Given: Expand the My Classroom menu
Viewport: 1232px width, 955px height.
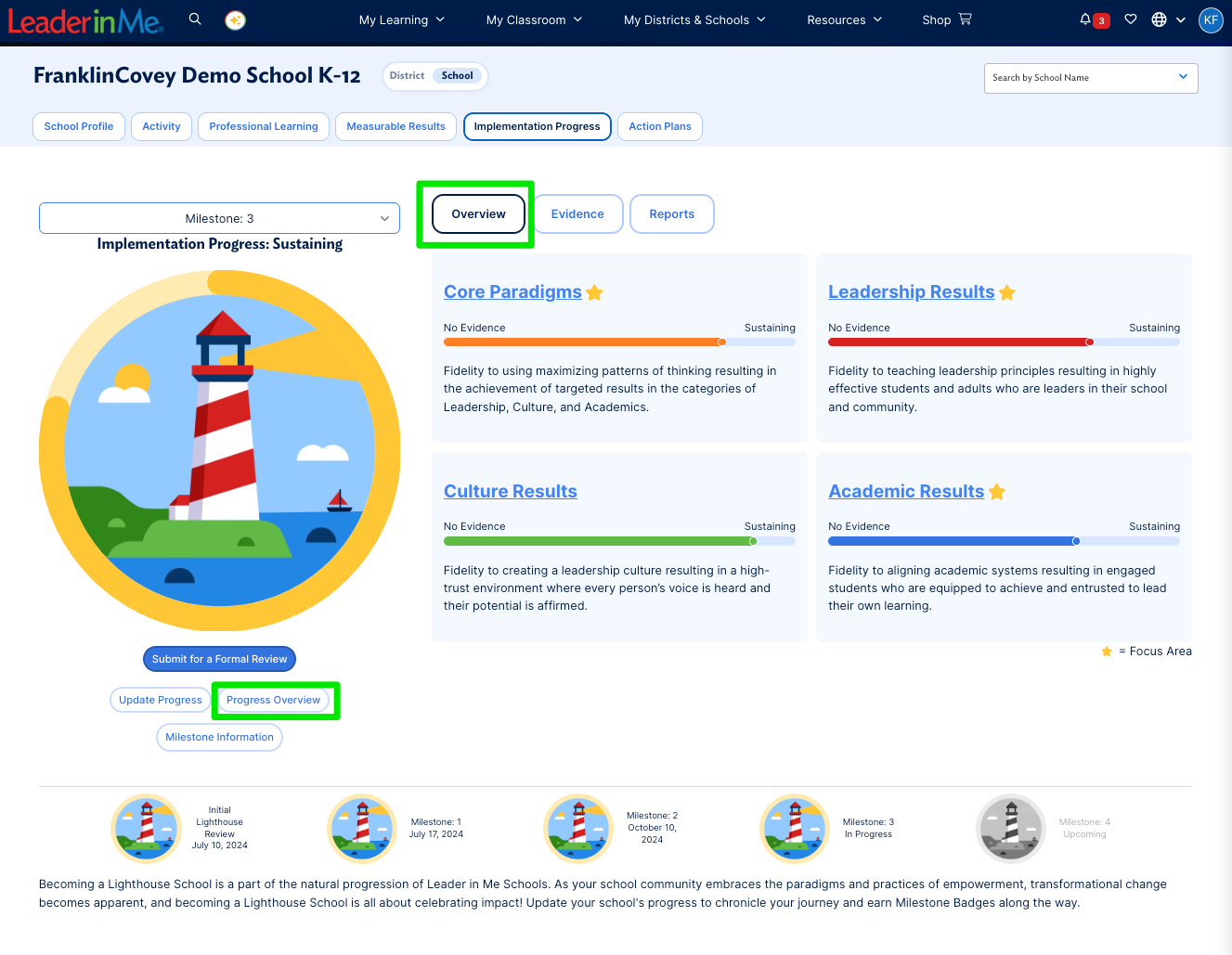Looking at the screenshot, I should tap(535, 19).
